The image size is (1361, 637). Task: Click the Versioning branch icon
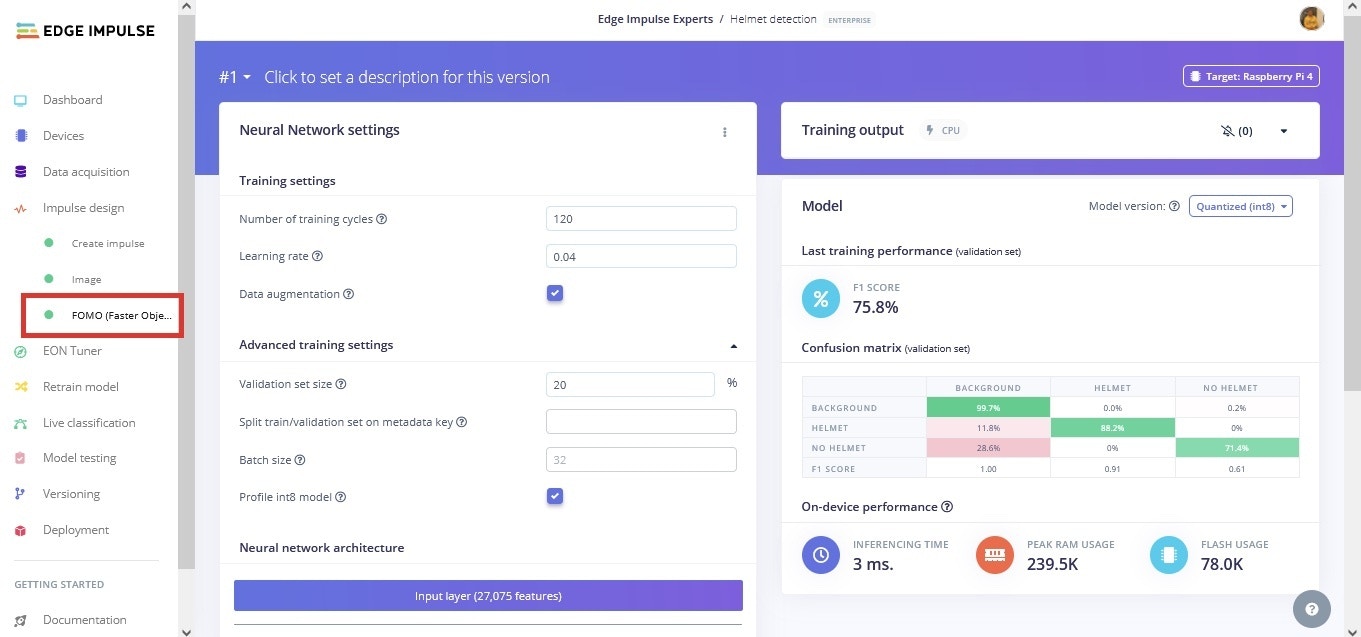pyautogui.click(x=20, y=494)
